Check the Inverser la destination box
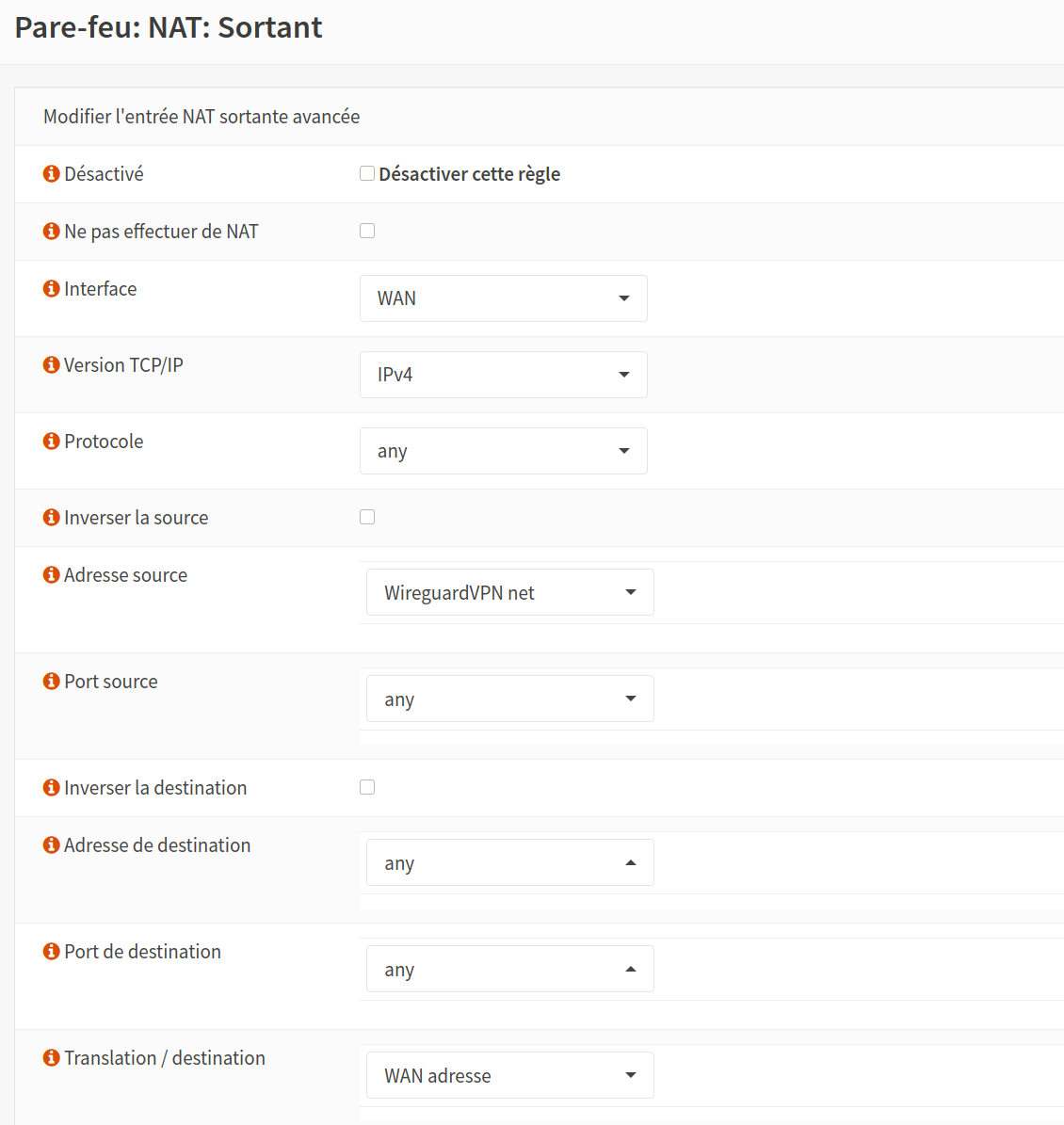The height and width of the screenshot is (1125, 1064). tap(367, 787)
